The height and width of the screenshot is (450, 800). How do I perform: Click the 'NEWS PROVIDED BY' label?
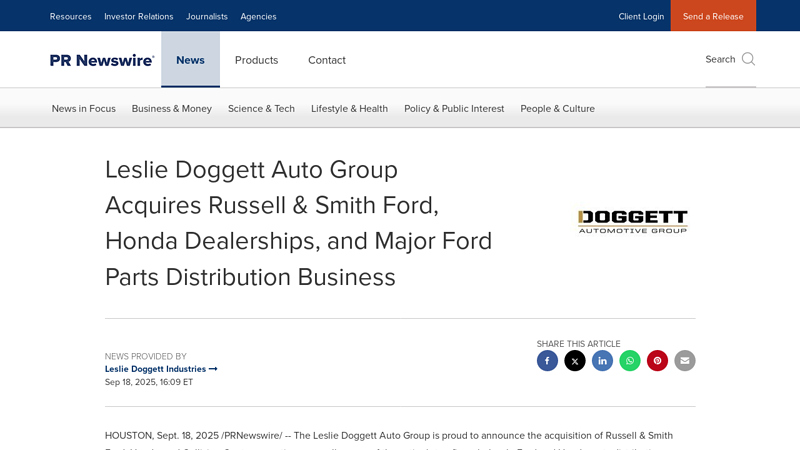(146, 356)
